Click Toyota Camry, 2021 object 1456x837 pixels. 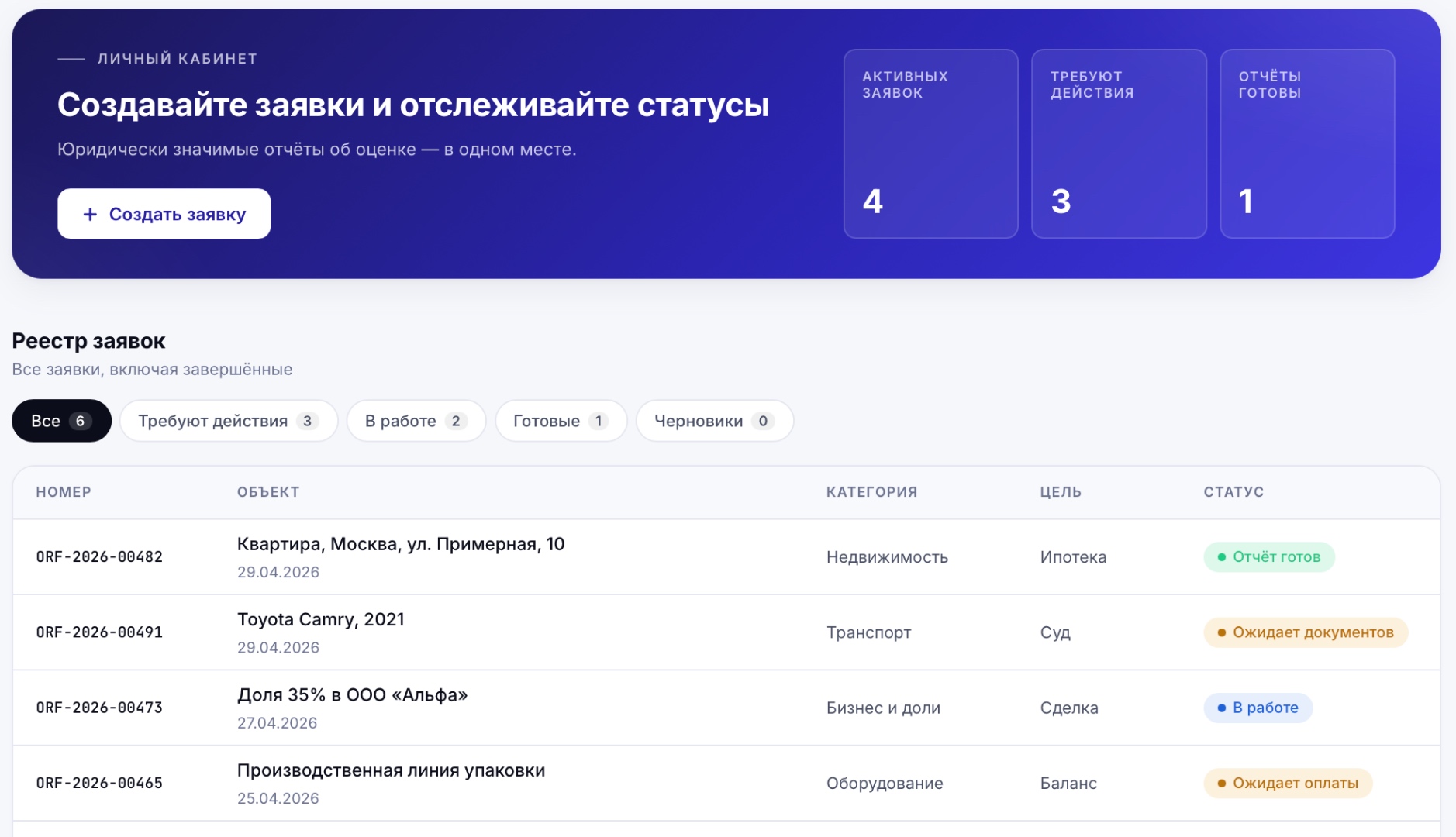(x=321, y=619)
